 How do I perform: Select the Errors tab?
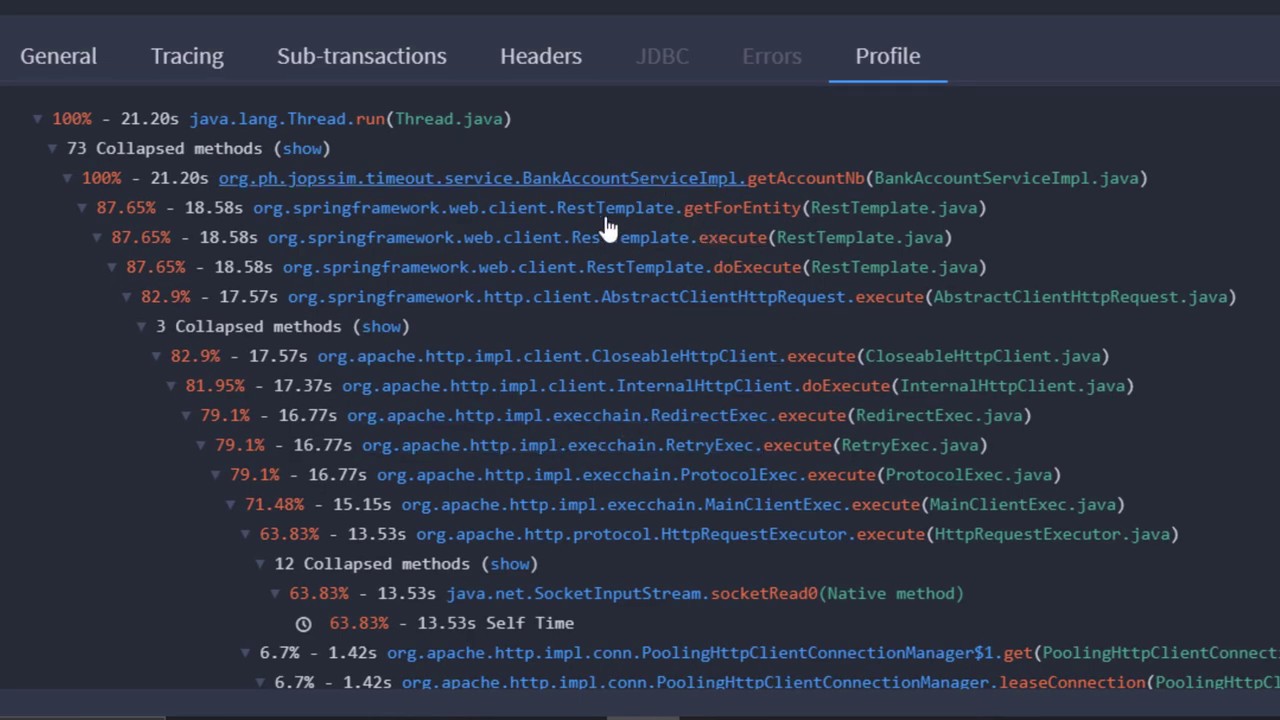click(x=772, y=56)
